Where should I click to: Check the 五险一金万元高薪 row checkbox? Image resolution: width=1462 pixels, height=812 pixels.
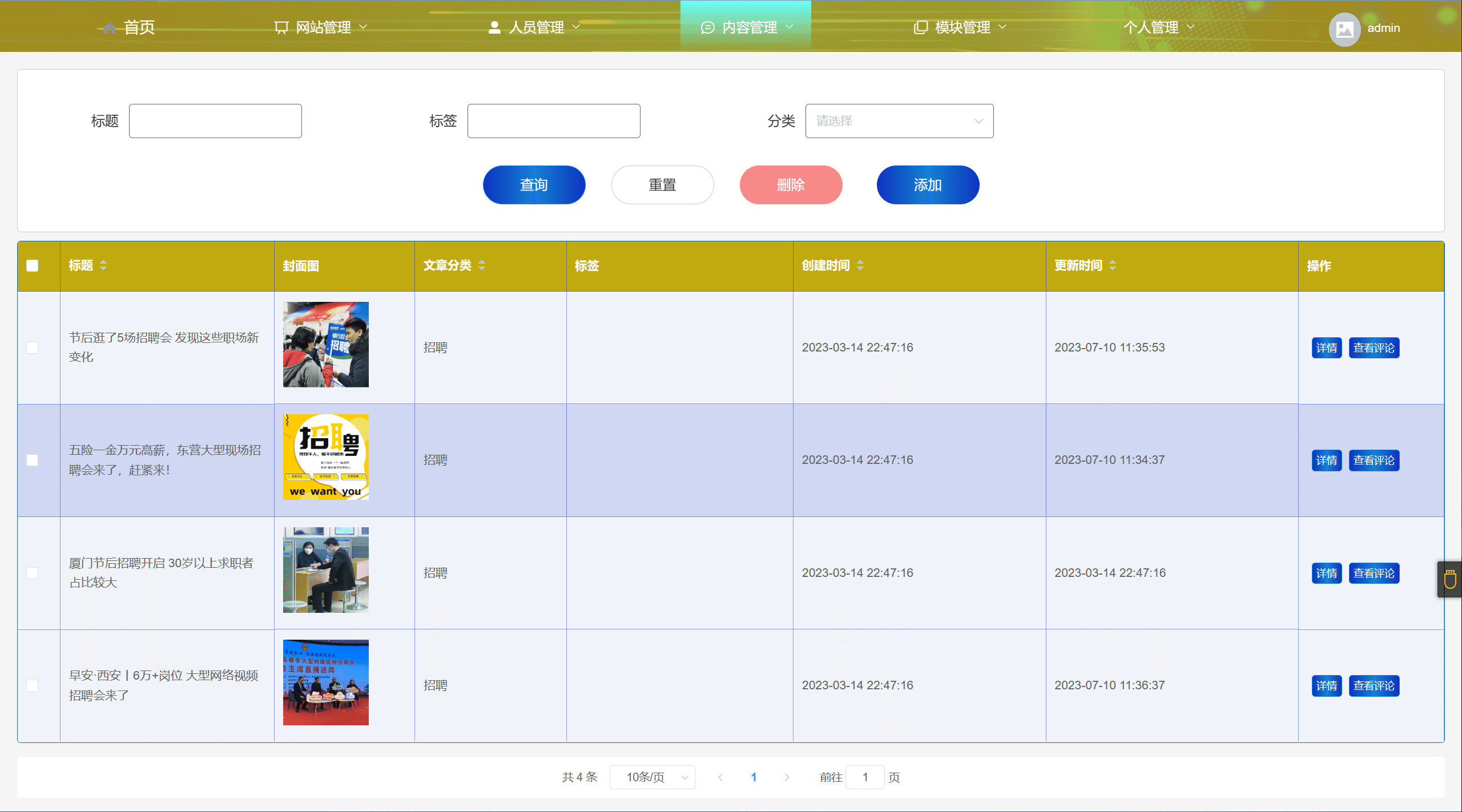click(33, 460)
